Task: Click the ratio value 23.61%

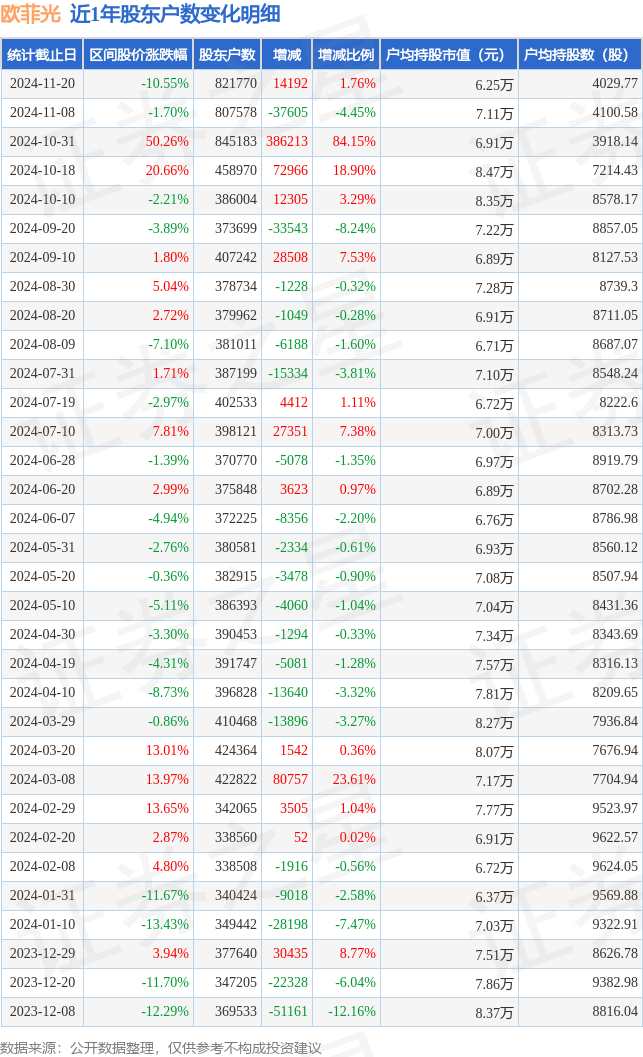Action: tap(355, 779)
